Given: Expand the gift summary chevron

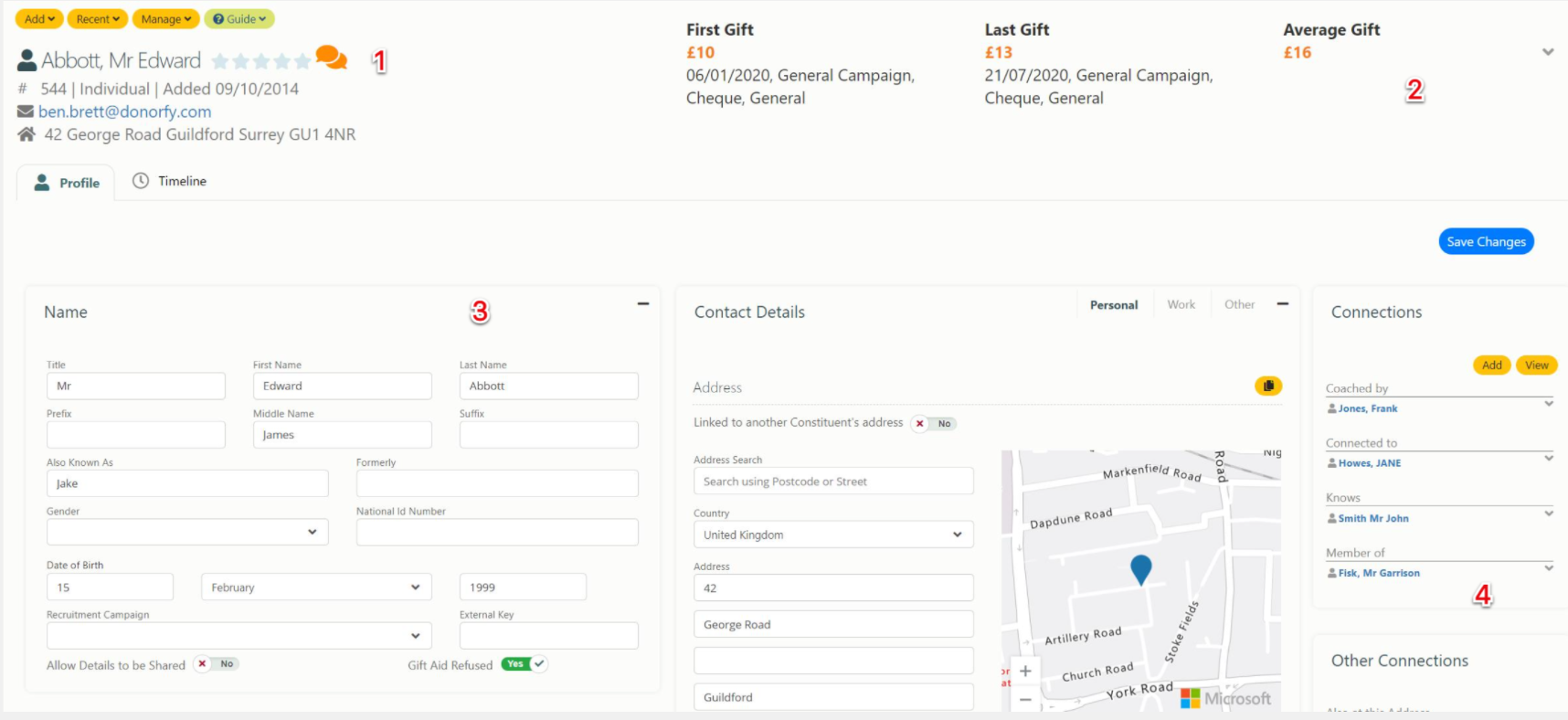Looking at the screenshot, I should click(1548, 52).
